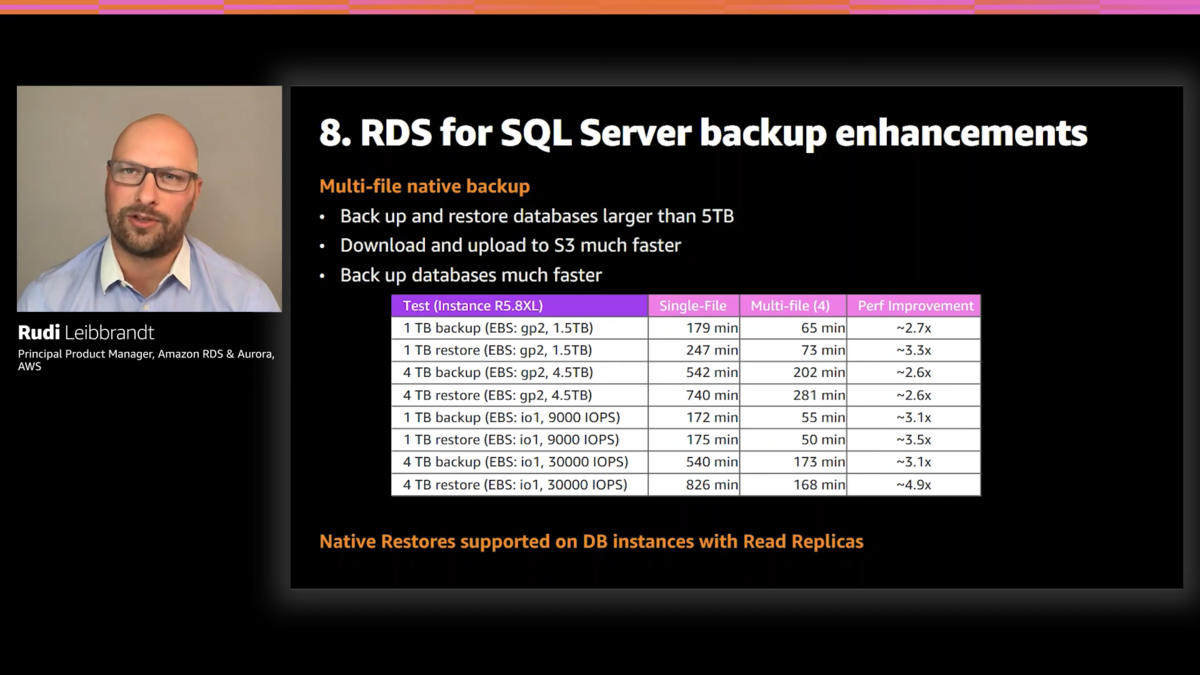Click the 'Perf Improvement' column header

pos(914,306)
